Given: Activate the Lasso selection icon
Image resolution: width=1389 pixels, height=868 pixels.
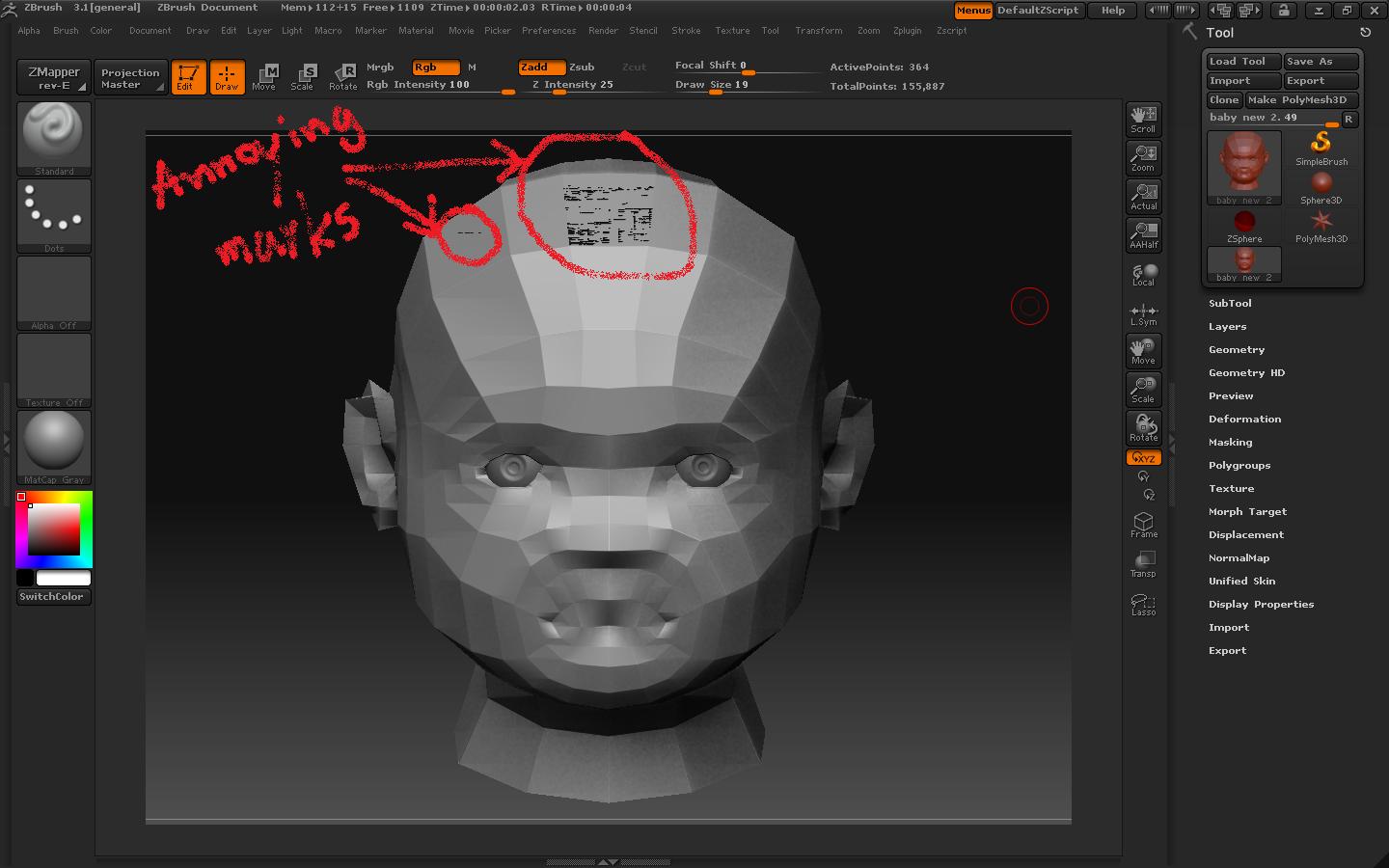Looking at the screenshot, I should 1143,603.
